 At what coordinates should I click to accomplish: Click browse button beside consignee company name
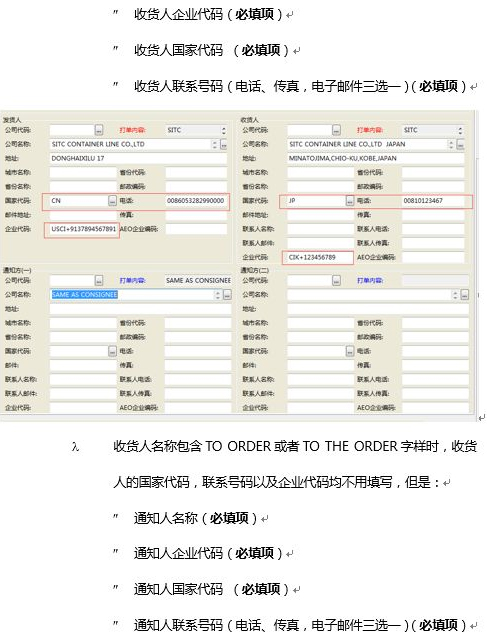click(460, 144)
